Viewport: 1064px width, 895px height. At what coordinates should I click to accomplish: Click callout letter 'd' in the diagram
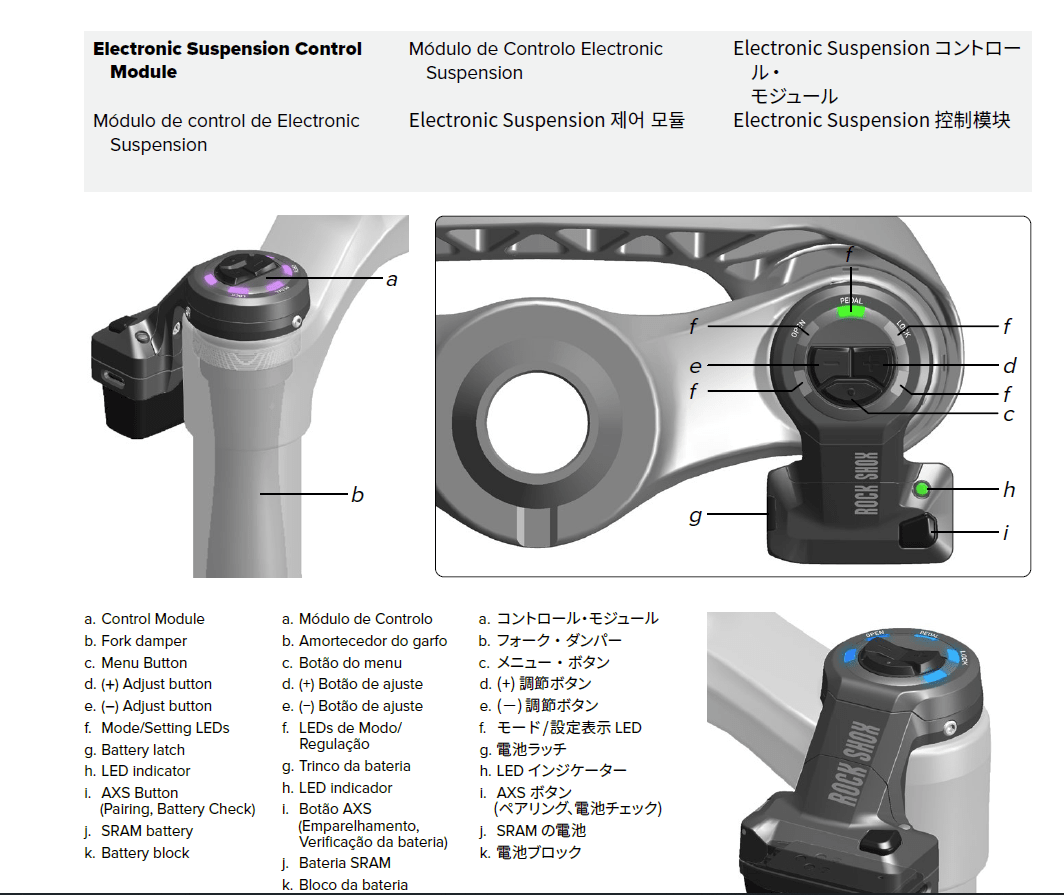point(1010,366)
